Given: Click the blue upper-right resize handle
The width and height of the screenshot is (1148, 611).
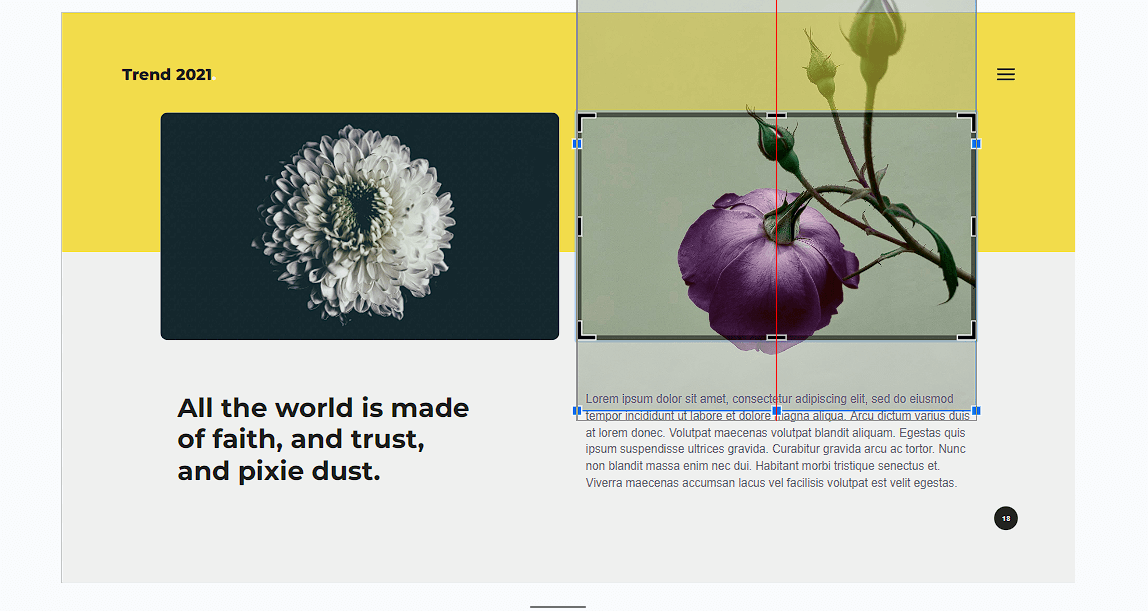Looking at the screenshot, I should 976,144.
